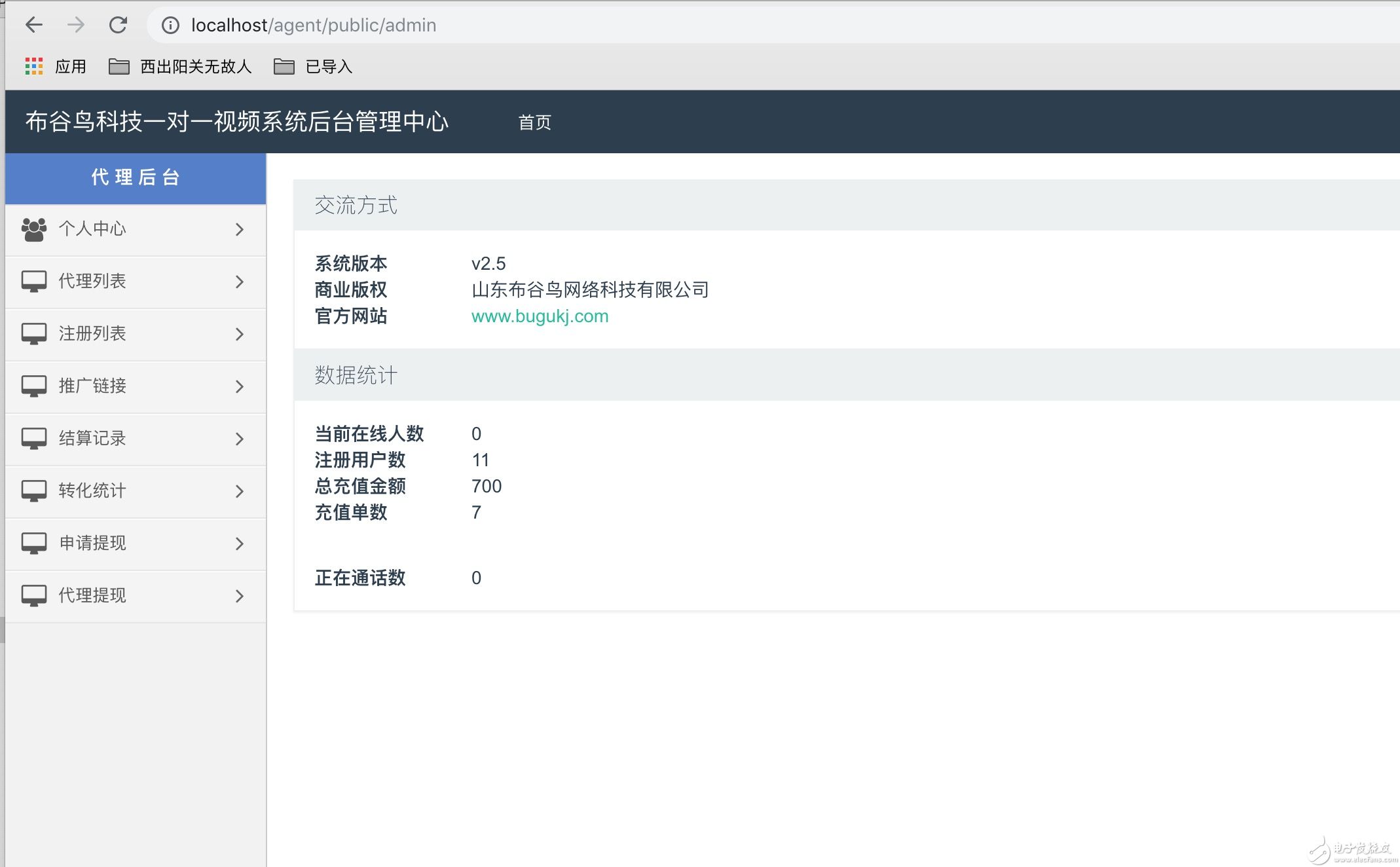Screen dimensions: 1400x867
Task: Select the v2.5 version value
Action: tap(488, 264)
